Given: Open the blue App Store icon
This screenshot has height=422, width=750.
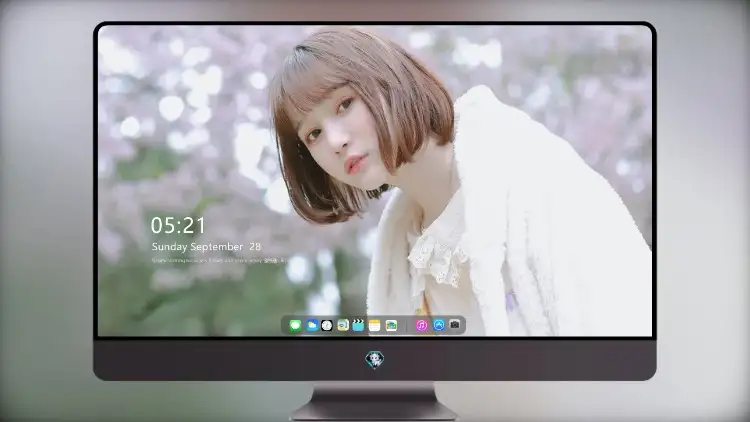Looking at the screenshot, I should [439, 325].
